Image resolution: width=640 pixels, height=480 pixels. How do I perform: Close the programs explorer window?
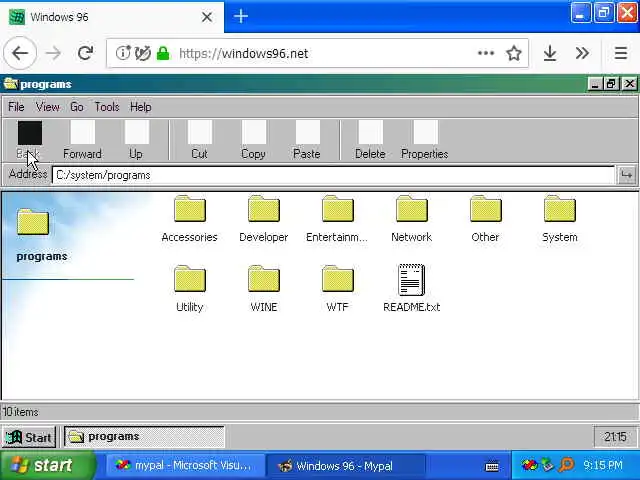(x=629, y=84)
